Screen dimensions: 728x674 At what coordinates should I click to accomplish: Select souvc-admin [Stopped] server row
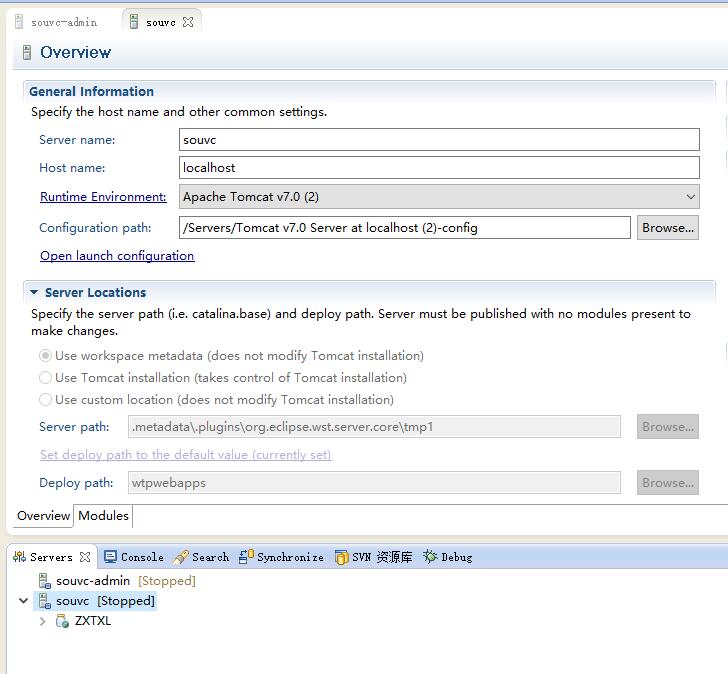(117, 581)
